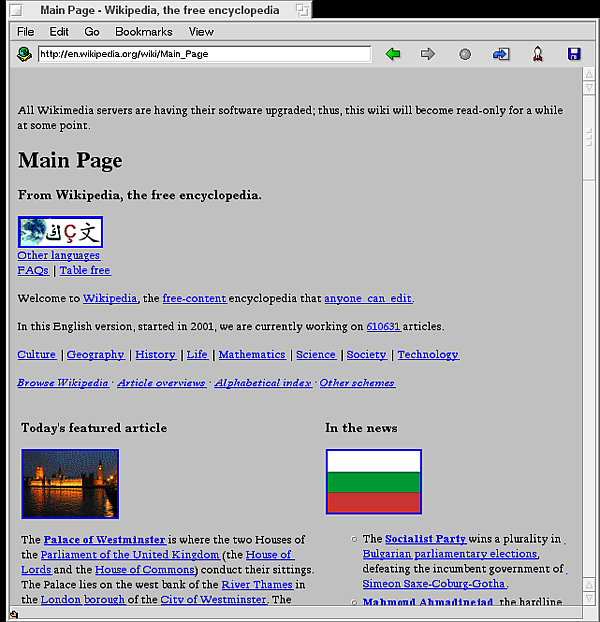Follow the anyone can edit link
This screenshot has height=622, width=600.
pos(368,298)
